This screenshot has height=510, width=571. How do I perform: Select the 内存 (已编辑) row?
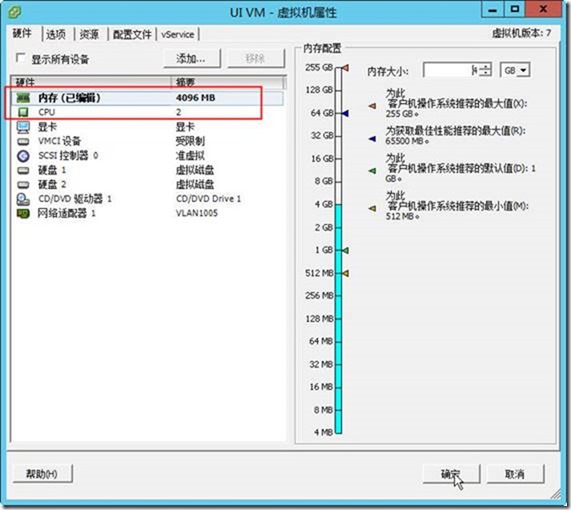pos(147,98)
